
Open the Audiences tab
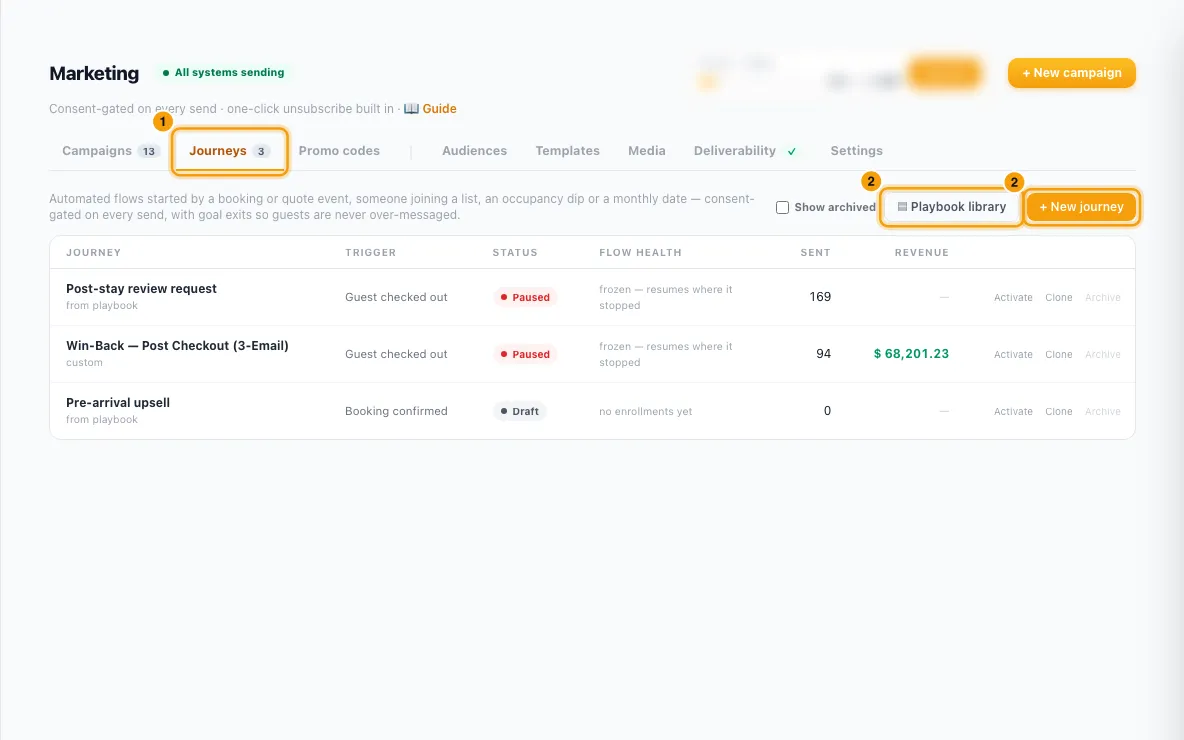(x=474, y=150)
